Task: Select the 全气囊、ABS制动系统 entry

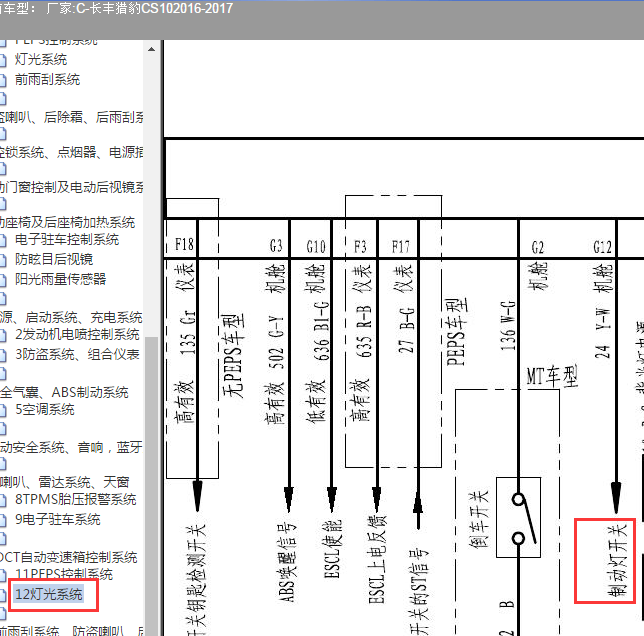Action: click(64, 392)
